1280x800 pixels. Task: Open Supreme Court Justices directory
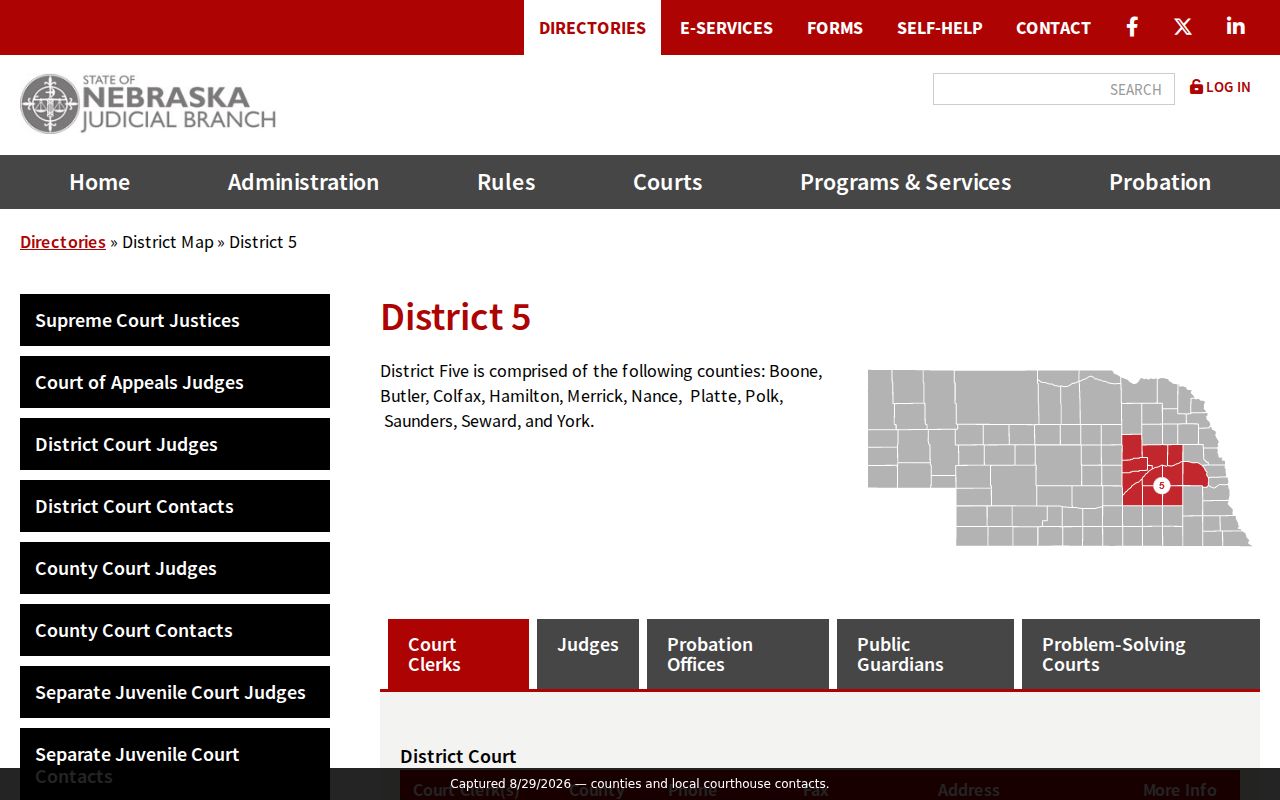(175, 320)
